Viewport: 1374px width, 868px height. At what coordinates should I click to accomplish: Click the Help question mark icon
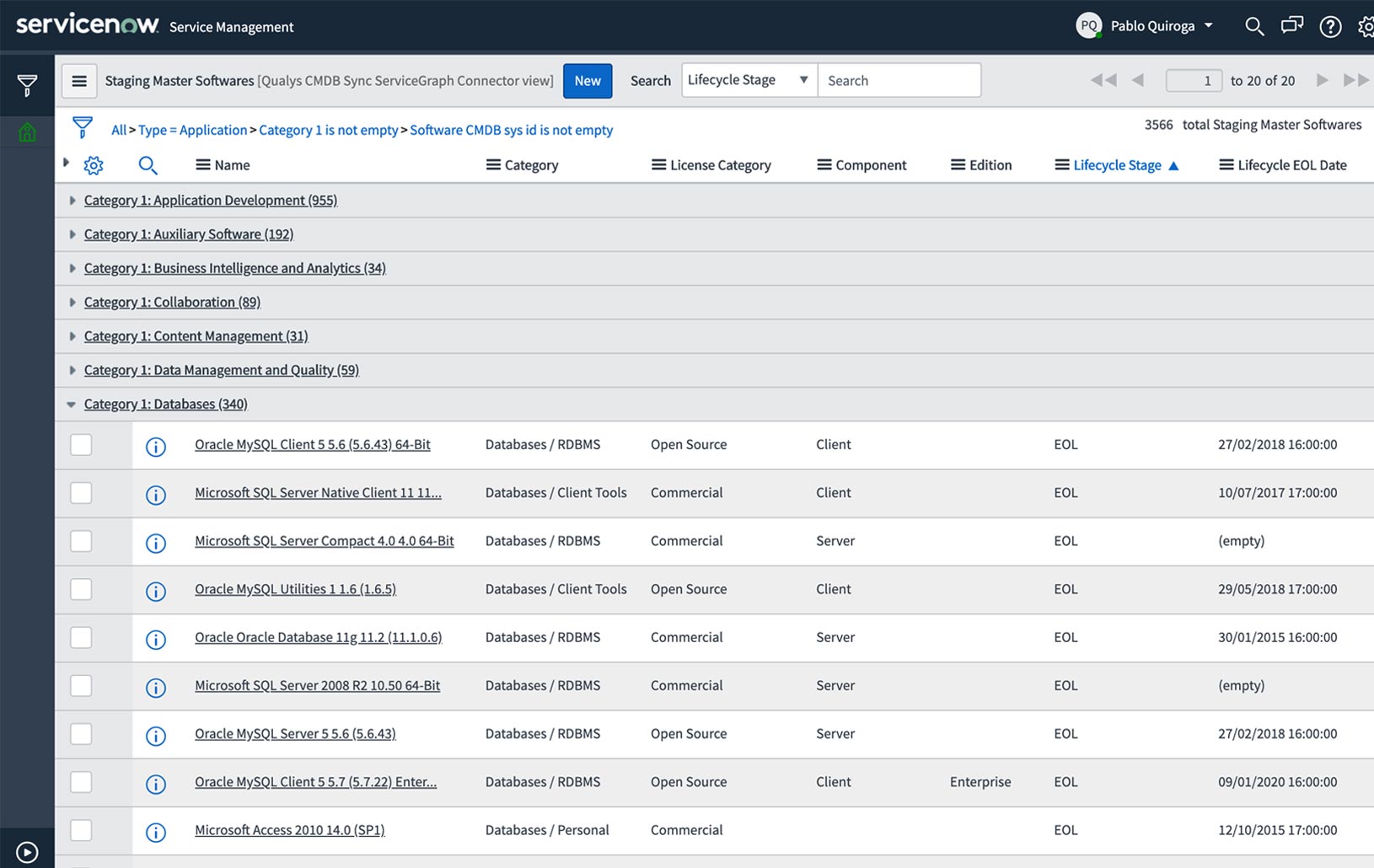(1330, 27)
